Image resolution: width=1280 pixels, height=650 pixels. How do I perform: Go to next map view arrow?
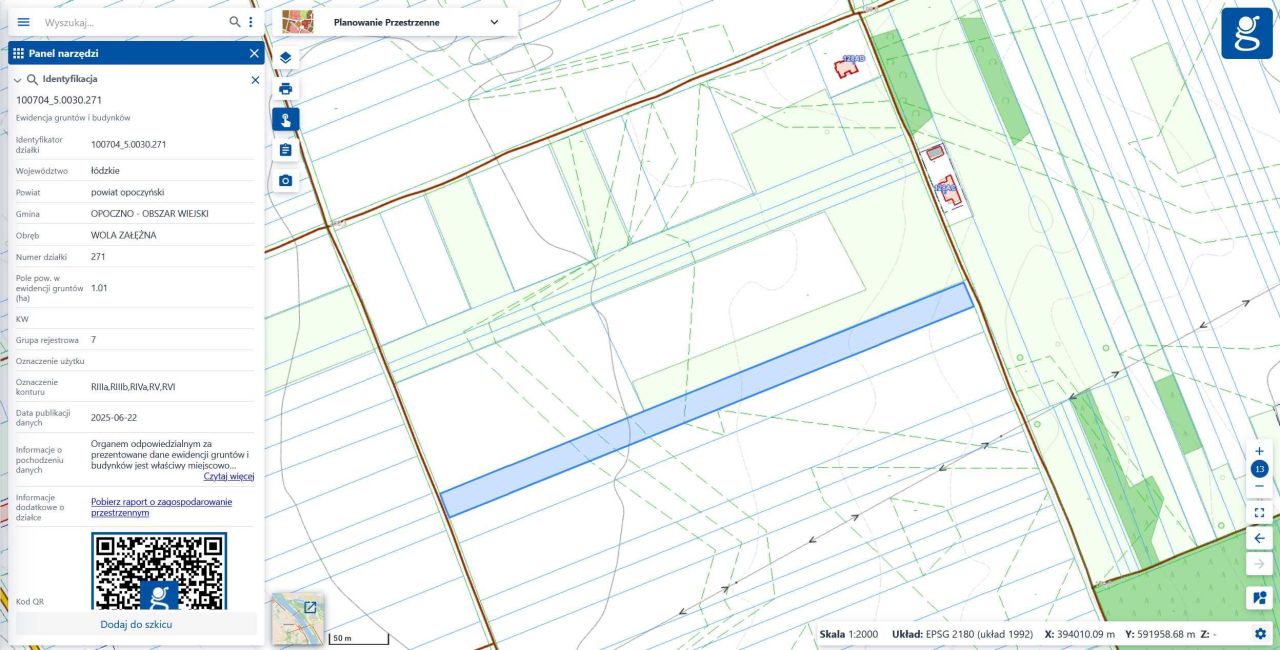(1259, 565)
